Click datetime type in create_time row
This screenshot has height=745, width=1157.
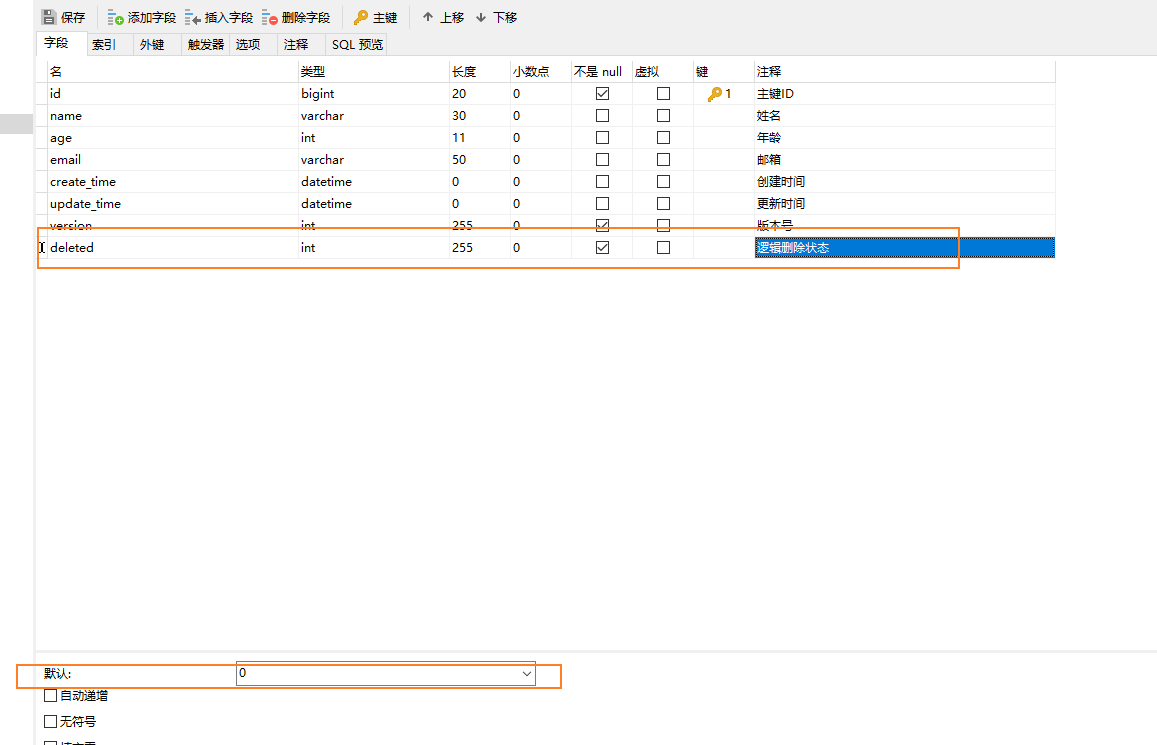pos(374,181)
